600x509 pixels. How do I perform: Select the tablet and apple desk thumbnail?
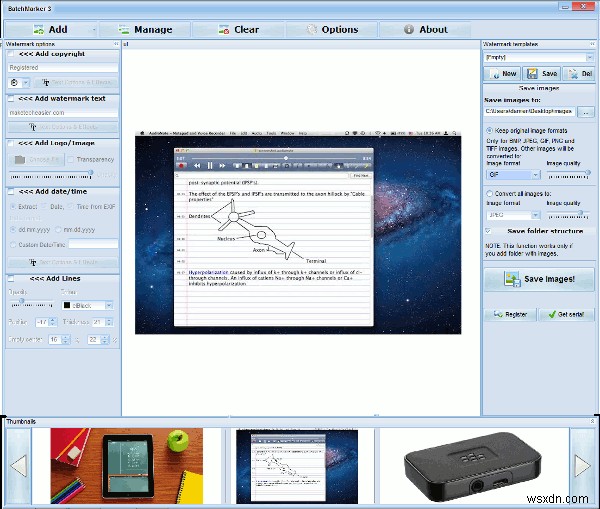(127, 466)
